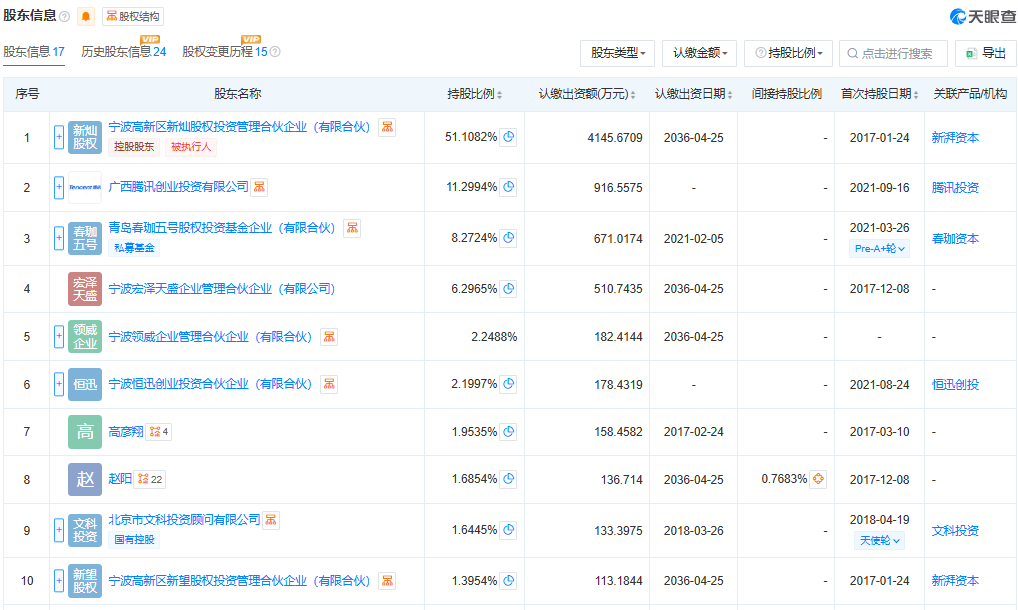
Task: Open 腾讯投资 related institution link
Action: tap(955, 188)
